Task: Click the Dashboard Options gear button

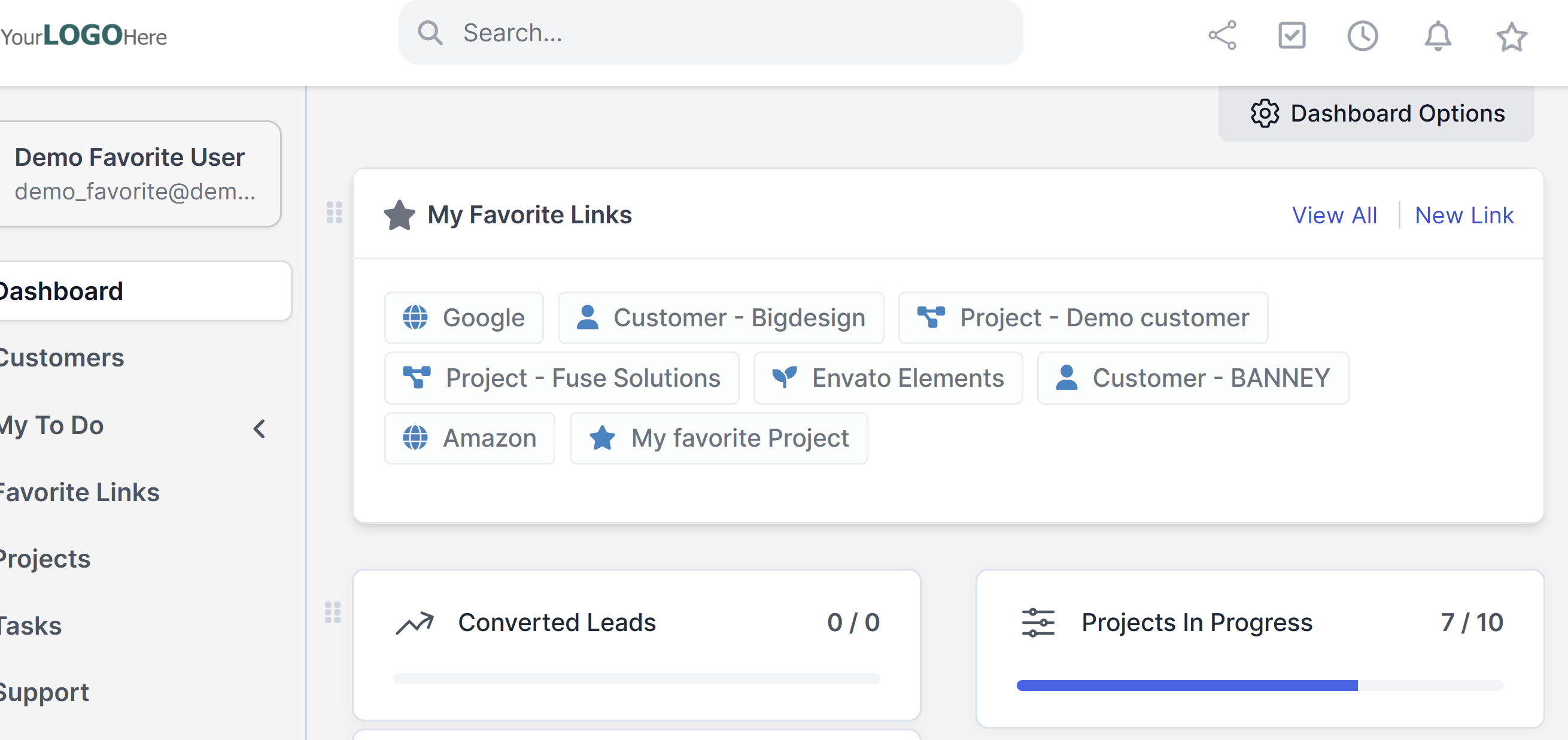Action: (1377, 114)
